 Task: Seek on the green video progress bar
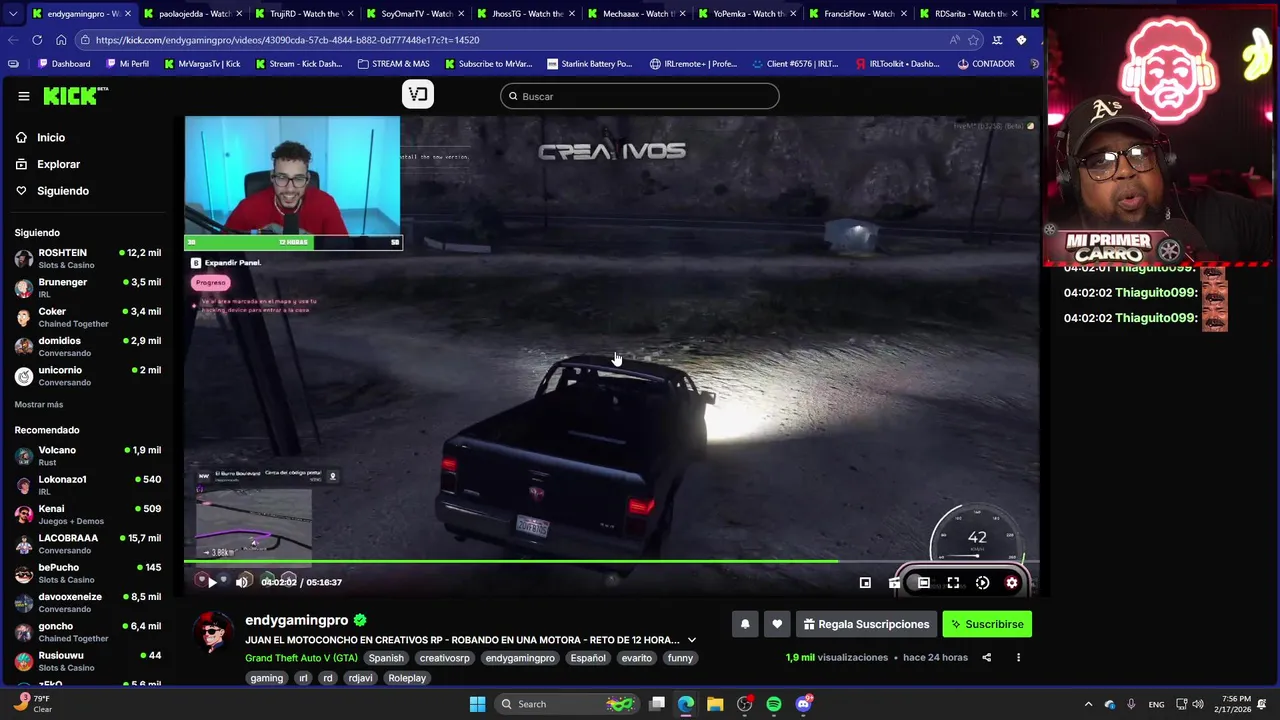pyautogui.click(x=611, y=562)
